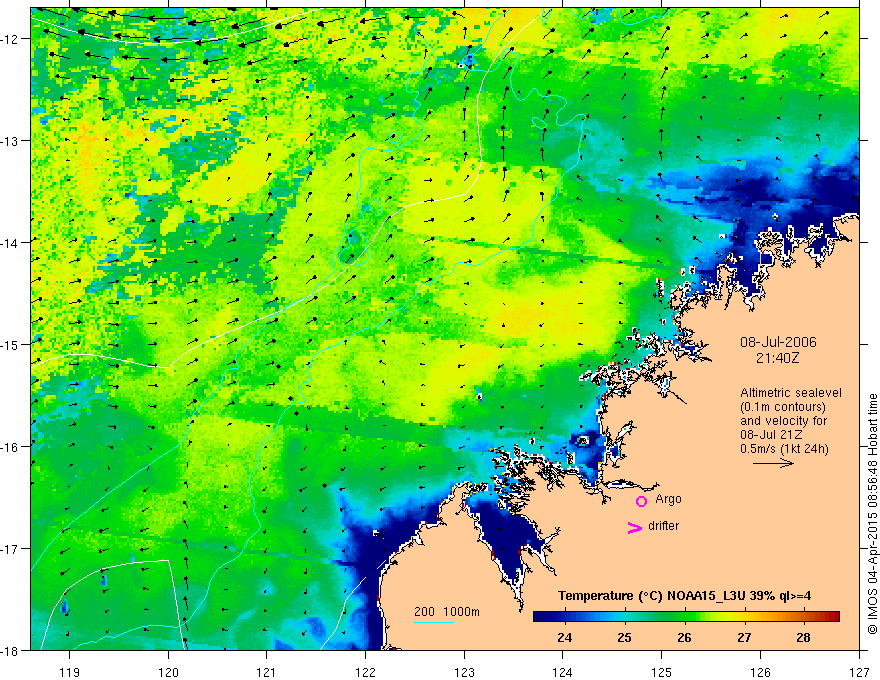Click the colorbar tick label 28
This screenshot has height=680, width=880.
(x=804, y=637)
